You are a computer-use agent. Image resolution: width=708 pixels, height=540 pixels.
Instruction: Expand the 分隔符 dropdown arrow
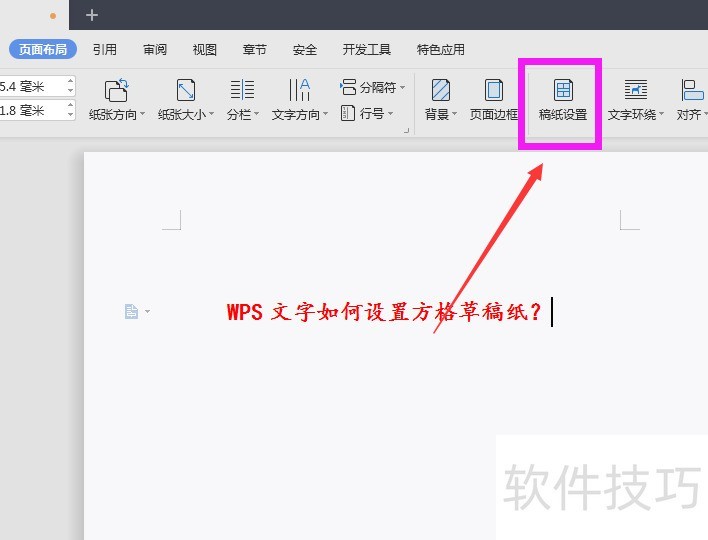402,87
